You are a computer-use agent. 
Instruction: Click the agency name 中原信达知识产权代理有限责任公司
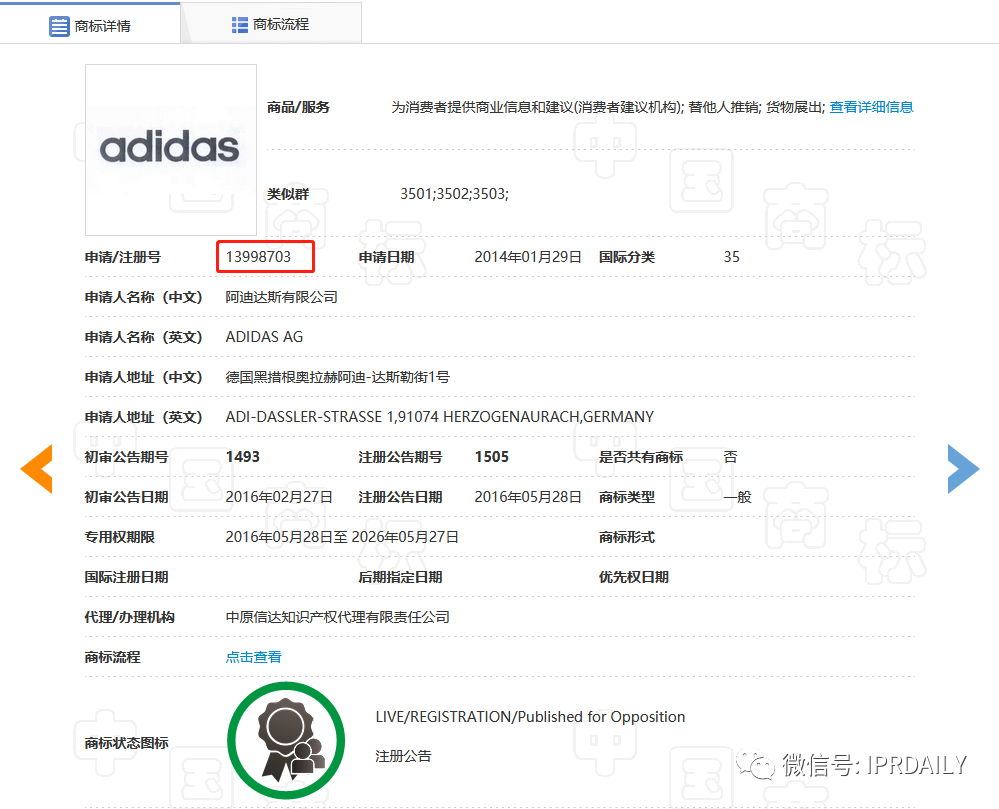coord(337,616)
